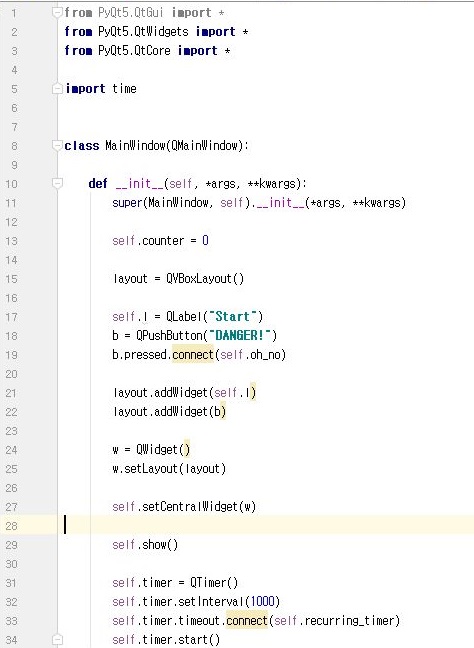
Task: Click highlighted 'connect' on line 19
Action: coord(193,355)
